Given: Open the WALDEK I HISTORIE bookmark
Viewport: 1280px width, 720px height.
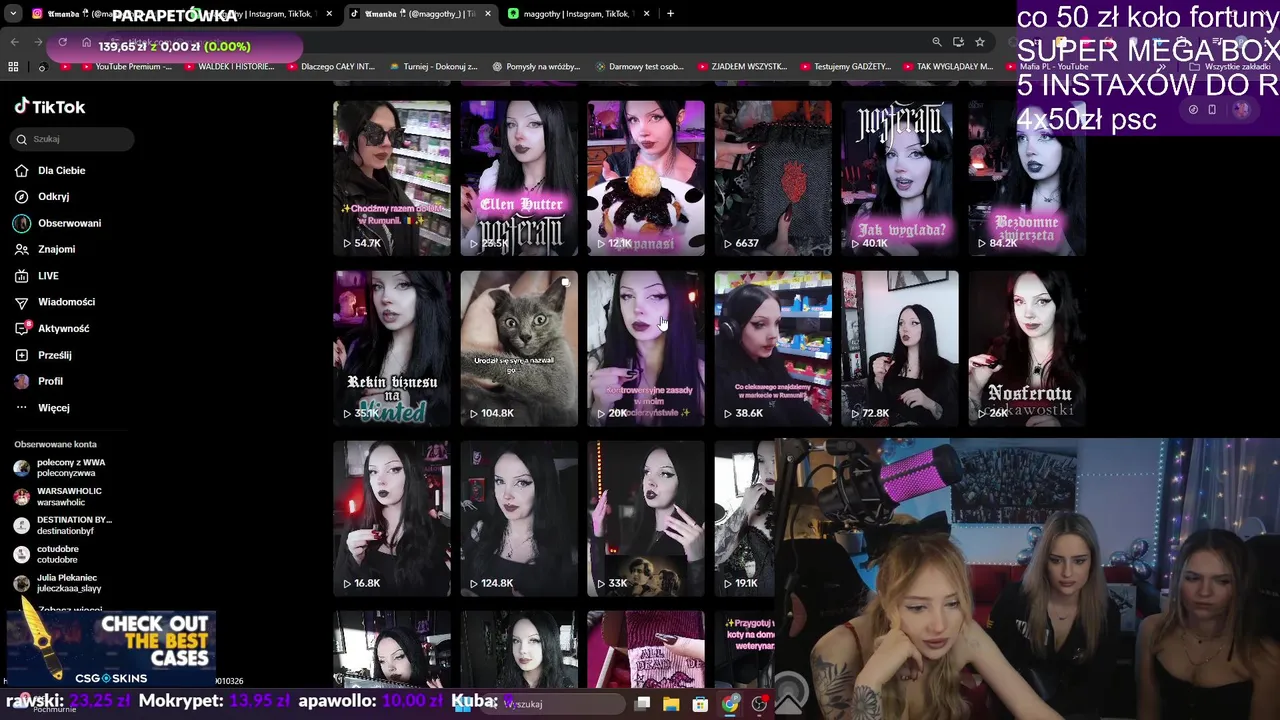Looking at the screenshot, I should tap(228, 67).
